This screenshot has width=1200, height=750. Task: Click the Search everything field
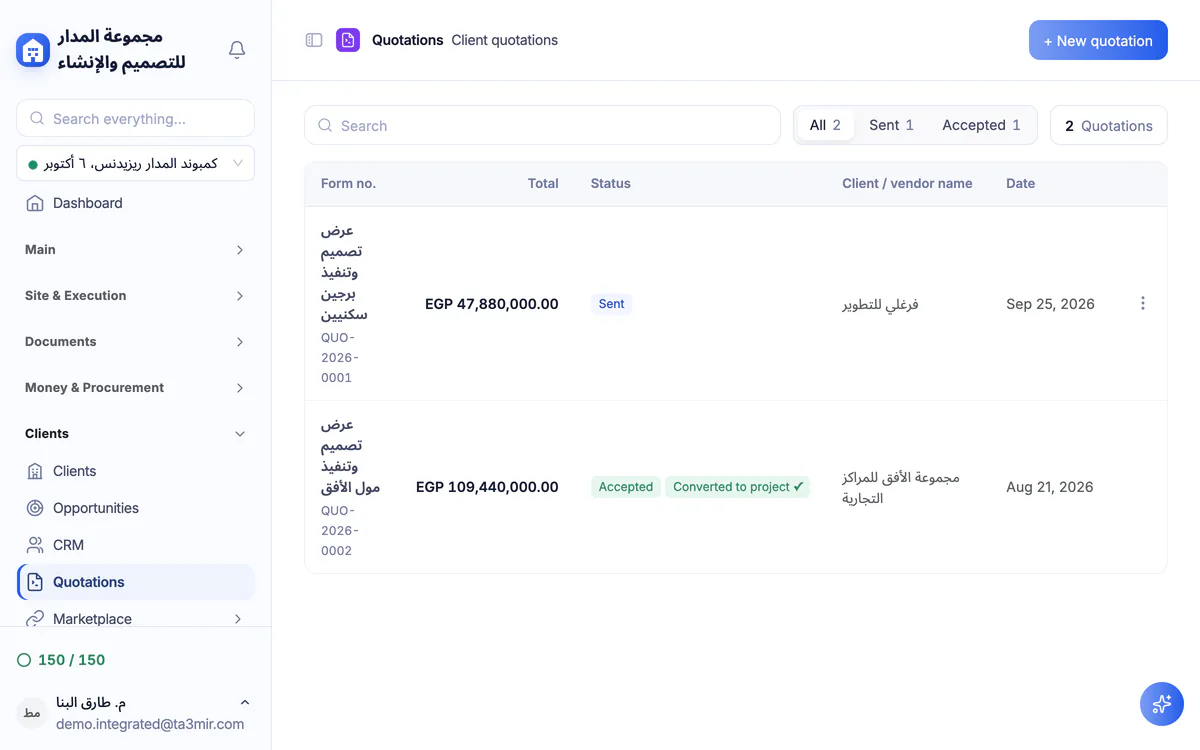tap(135, 118)
